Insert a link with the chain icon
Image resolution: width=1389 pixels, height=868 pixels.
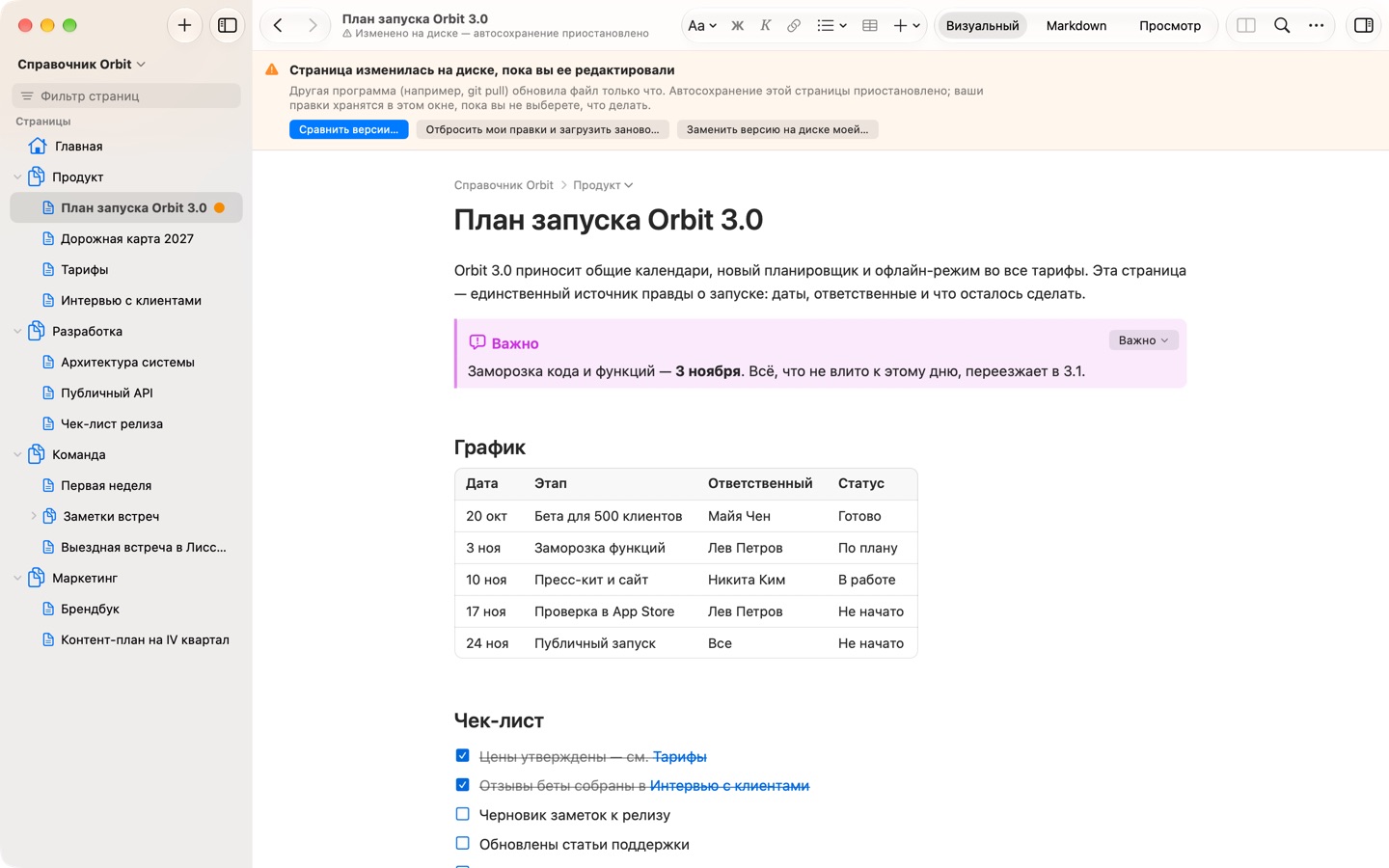coord(794,26)
